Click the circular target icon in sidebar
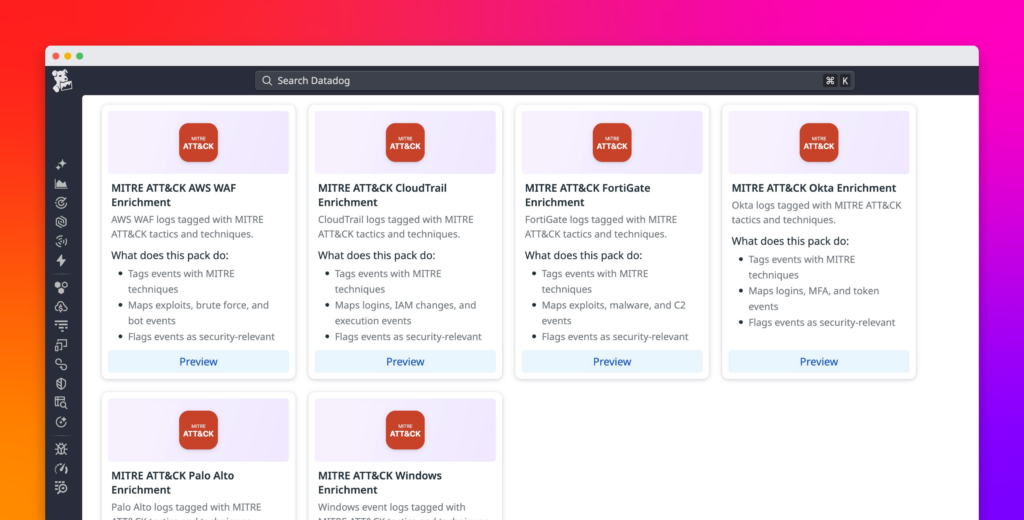 click(x=61, y=203)
